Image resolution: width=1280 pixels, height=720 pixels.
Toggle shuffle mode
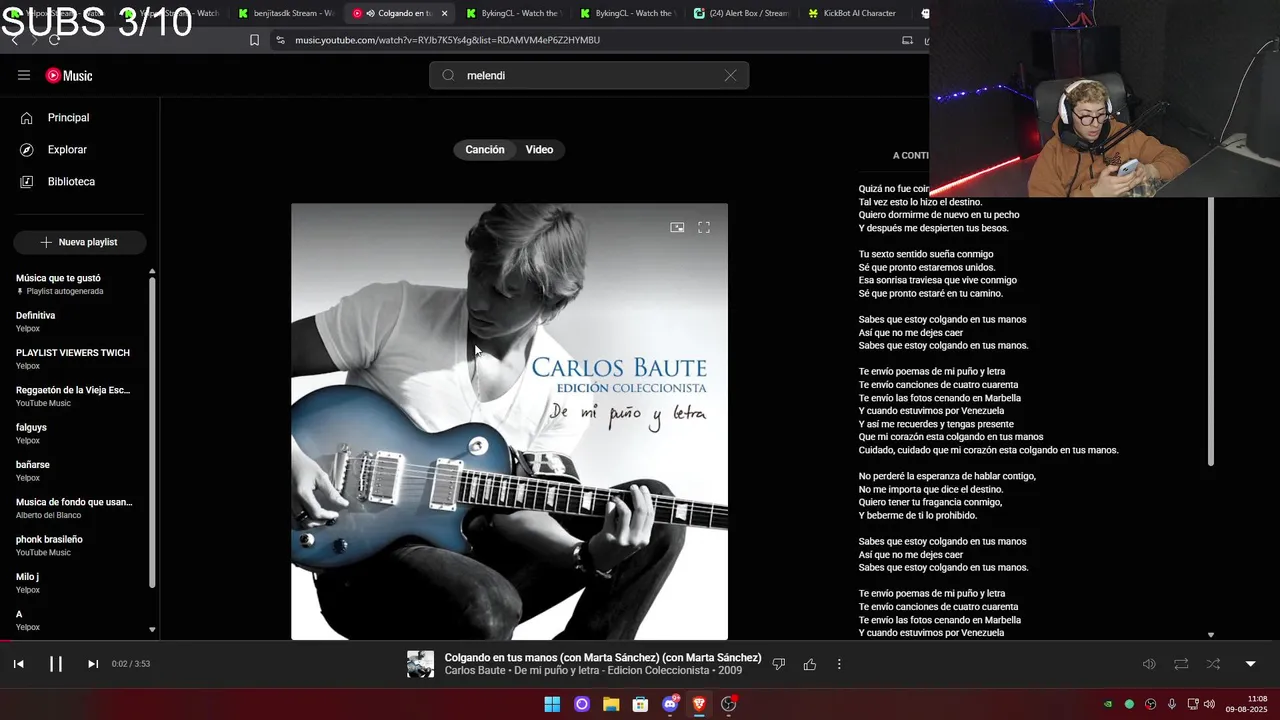[1213, 664]
